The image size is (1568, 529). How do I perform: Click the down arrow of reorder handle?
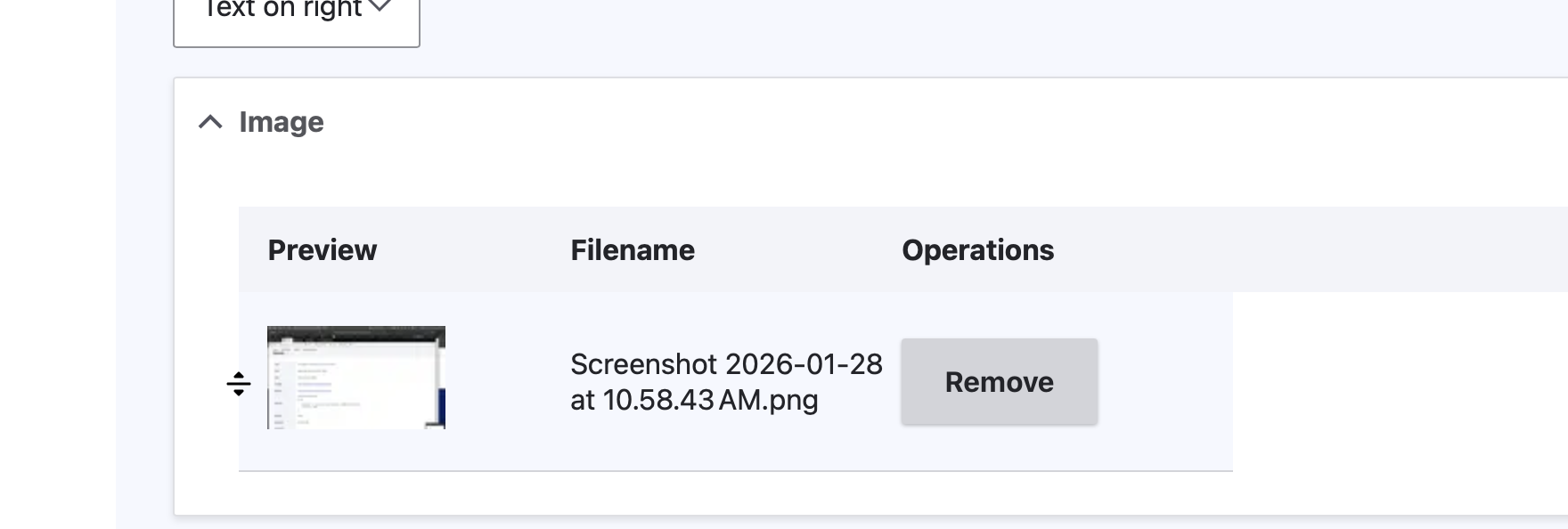pyautogui.click(x=239, y=393)
